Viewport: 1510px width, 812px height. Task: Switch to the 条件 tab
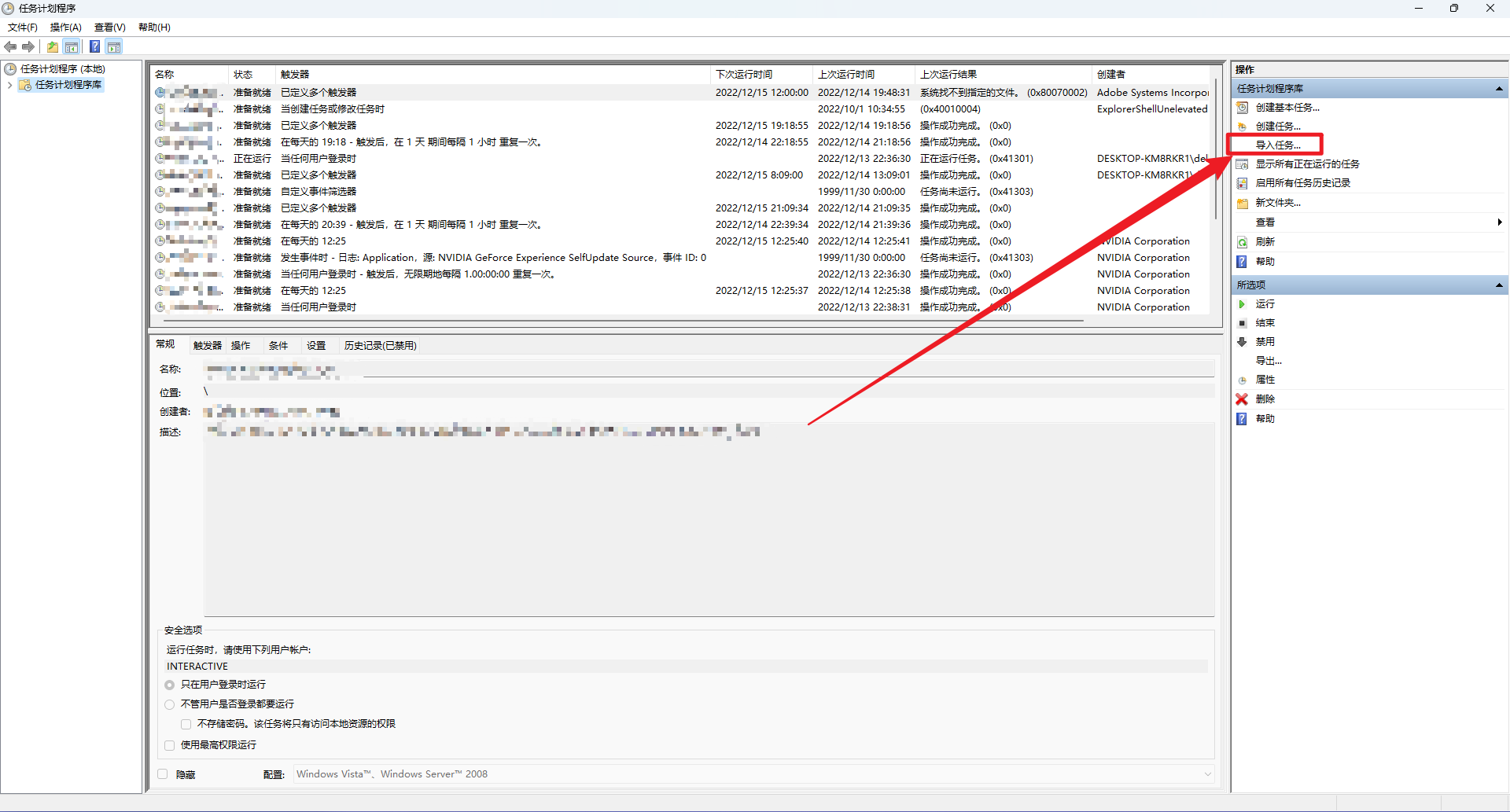[x=278, y=346]
